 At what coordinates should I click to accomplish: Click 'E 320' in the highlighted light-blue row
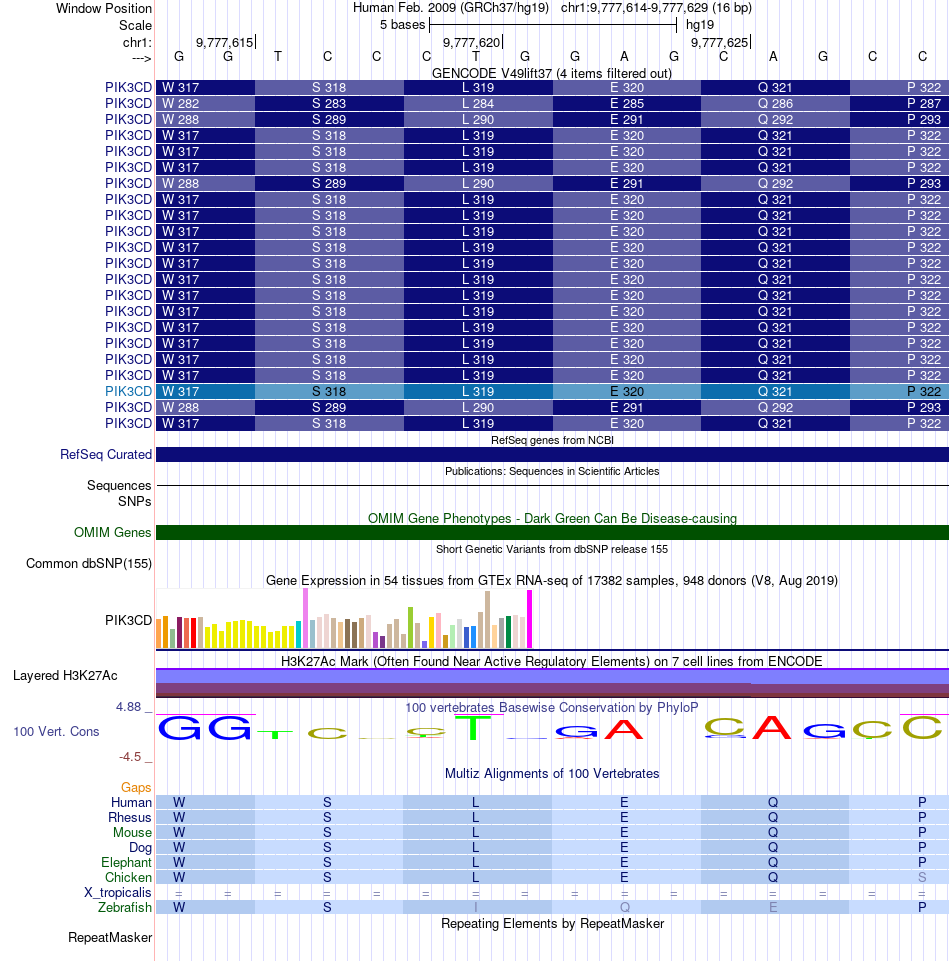tap(626, 391)
